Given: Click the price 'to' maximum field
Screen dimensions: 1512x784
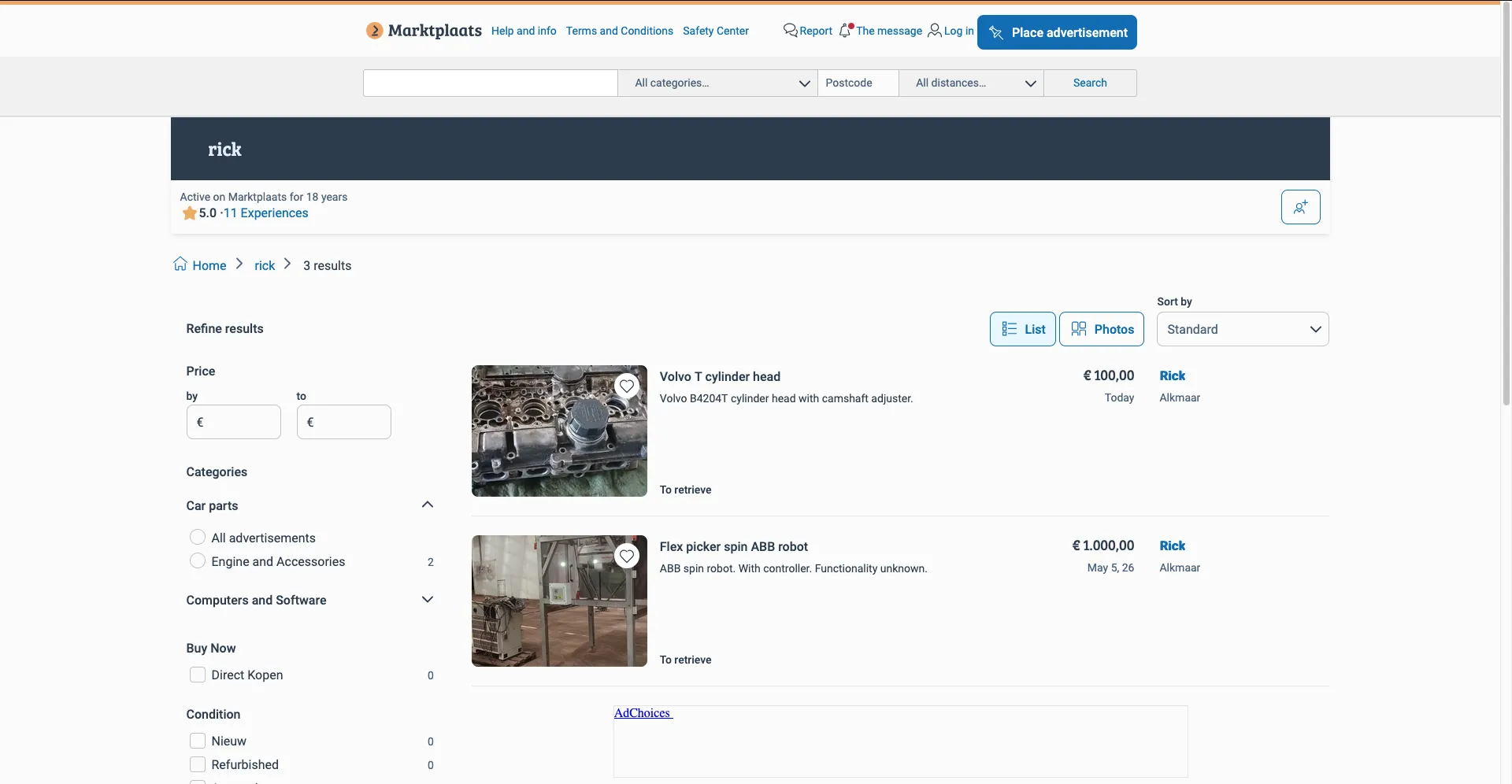Looking at the screenshot, I should (343, 422).
